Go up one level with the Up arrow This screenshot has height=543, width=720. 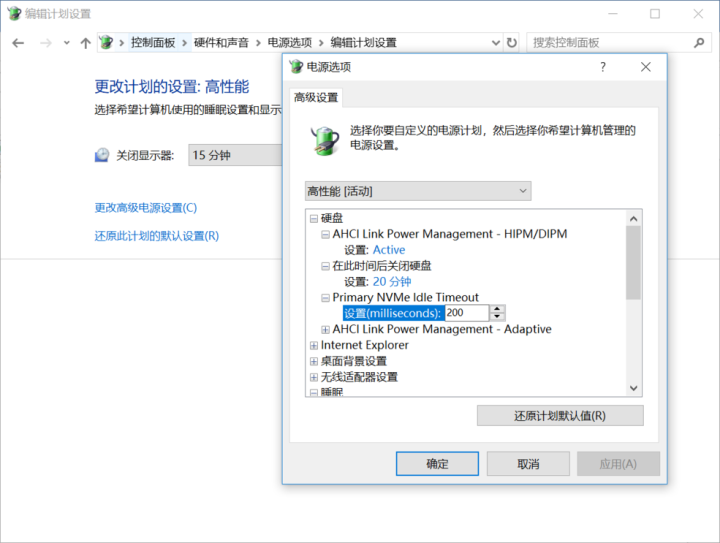coord(85,43)
